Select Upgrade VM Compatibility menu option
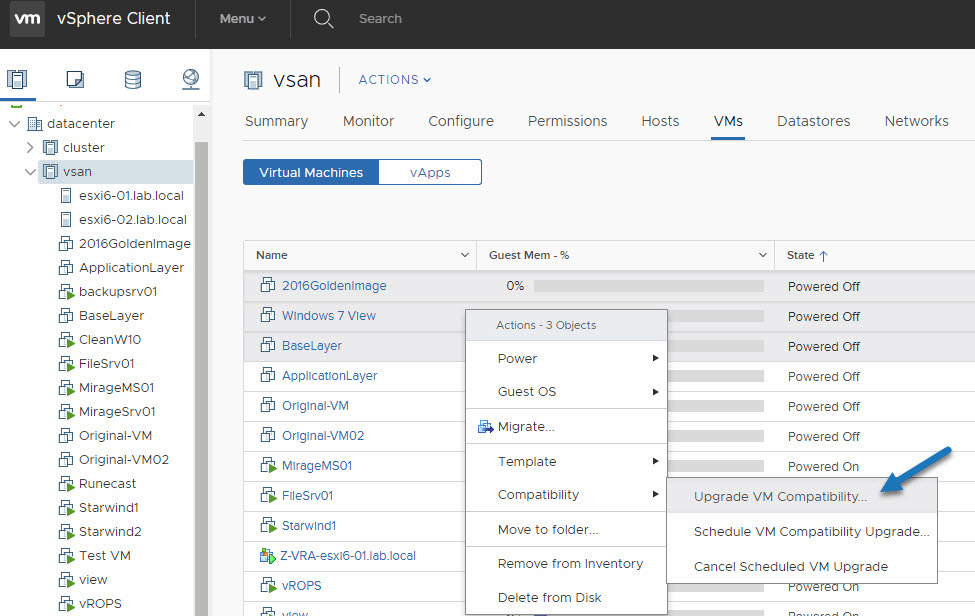 pos(780,497)
